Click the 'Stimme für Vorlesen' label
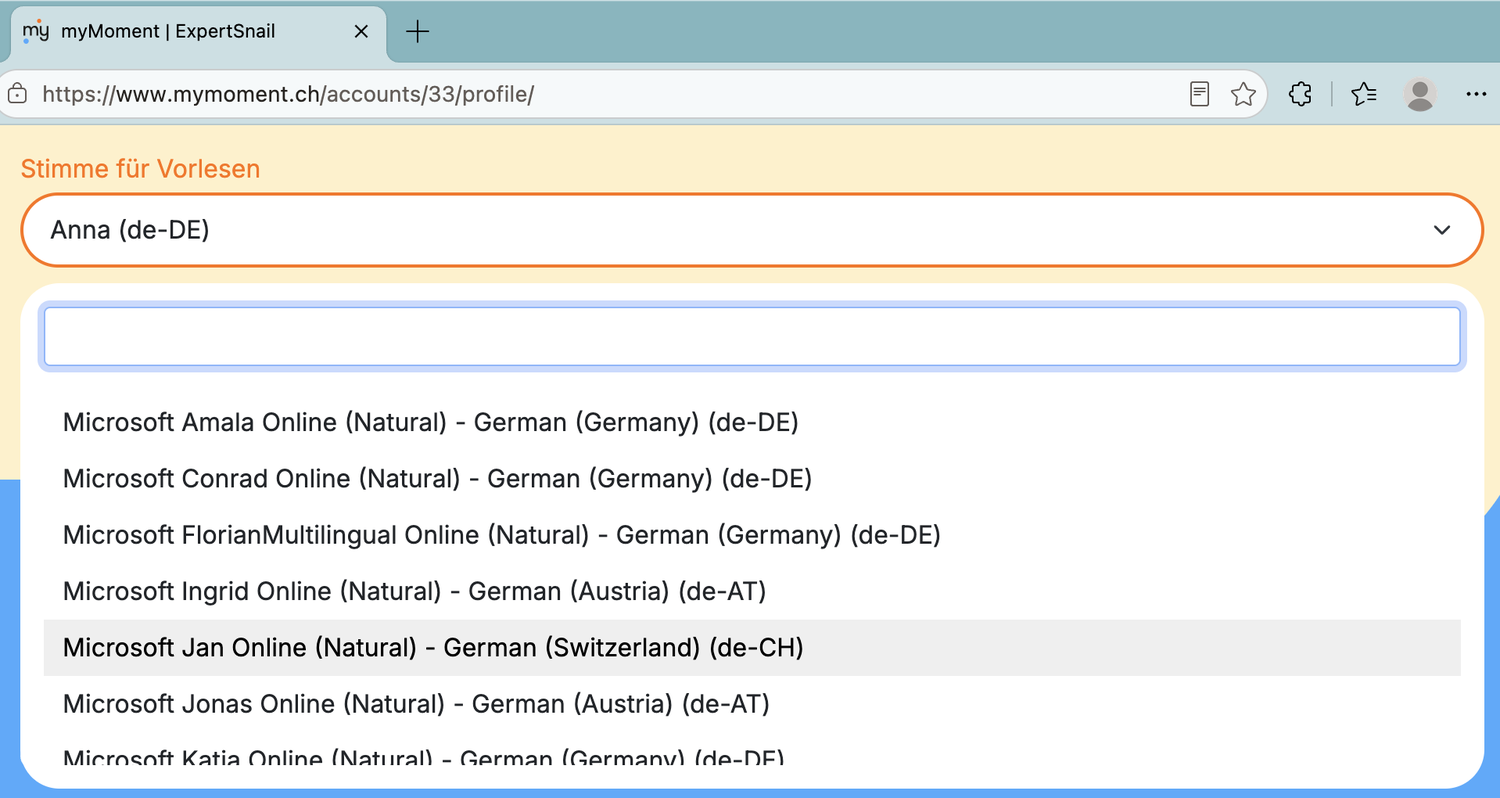 [140, 169]
